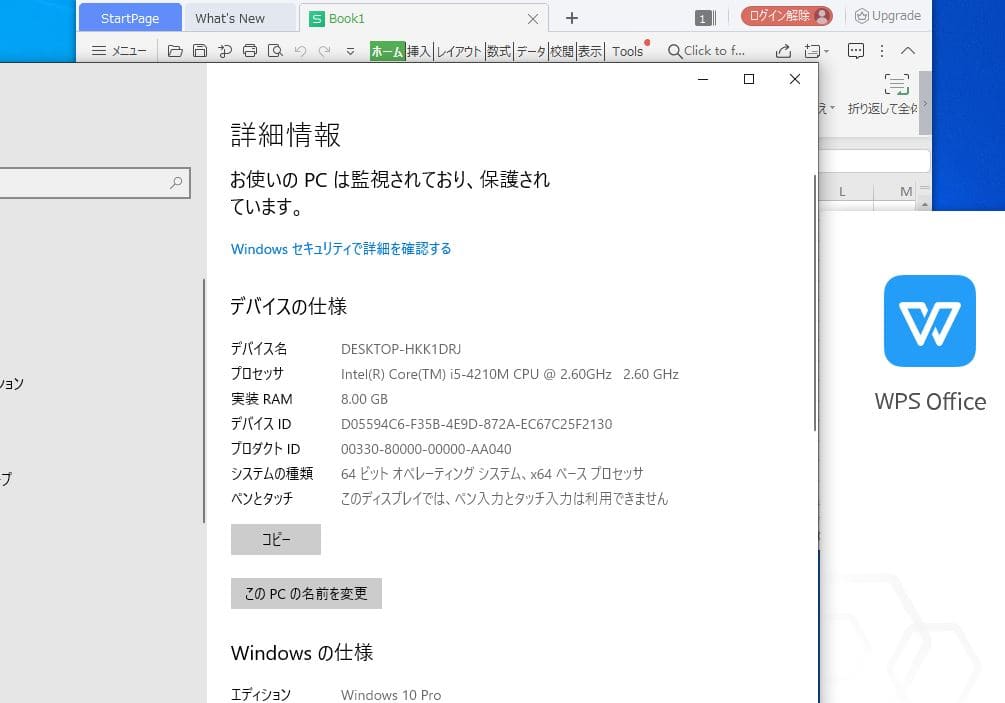Click the Share icon in WPS toolbar
Screen dimensions: 1005x703
[783, 51]
